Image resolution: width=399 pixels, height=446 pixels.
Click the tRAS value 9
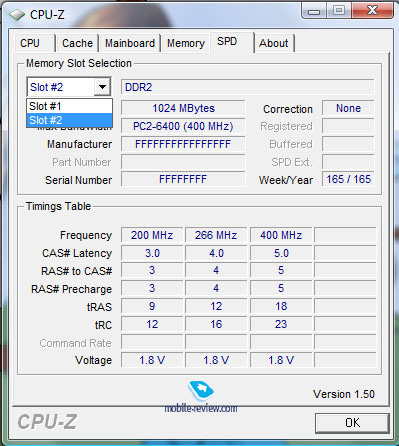click(x=152, y=306)
